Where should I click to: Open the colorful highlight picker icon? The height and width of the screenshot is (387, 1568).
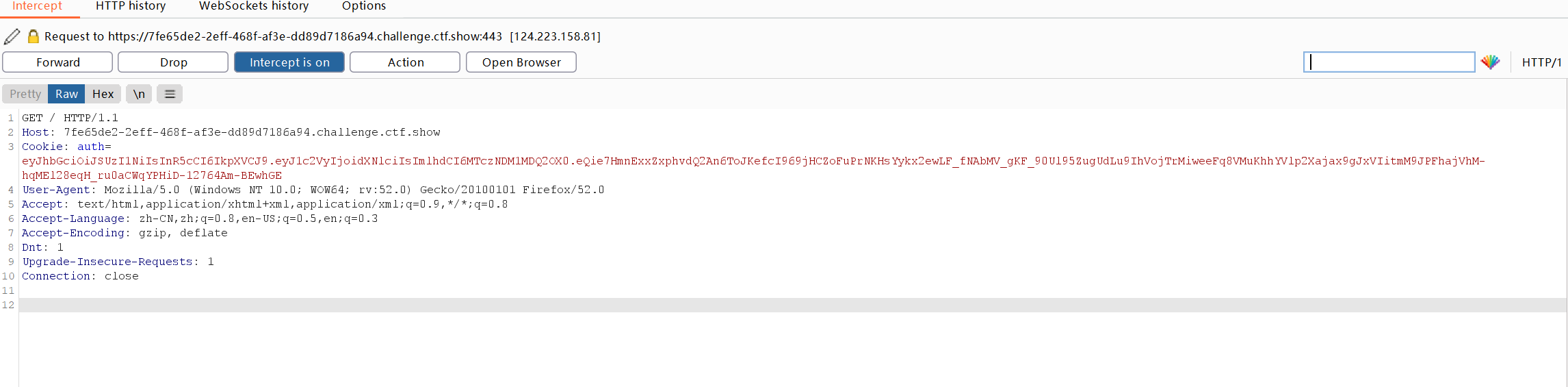1490,62
